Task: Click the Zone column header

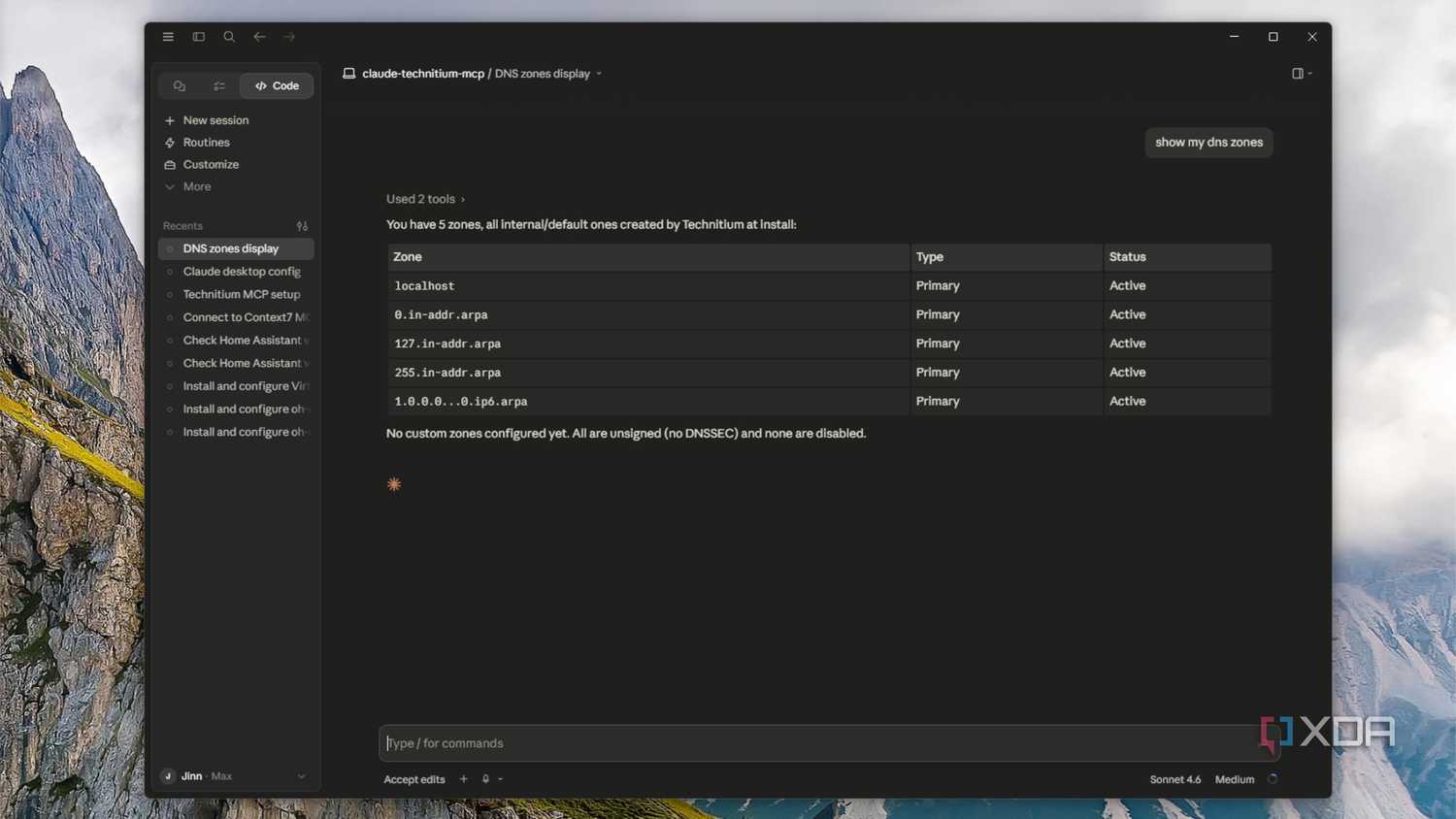Action: pyautogui.click(x=647, y=257)
